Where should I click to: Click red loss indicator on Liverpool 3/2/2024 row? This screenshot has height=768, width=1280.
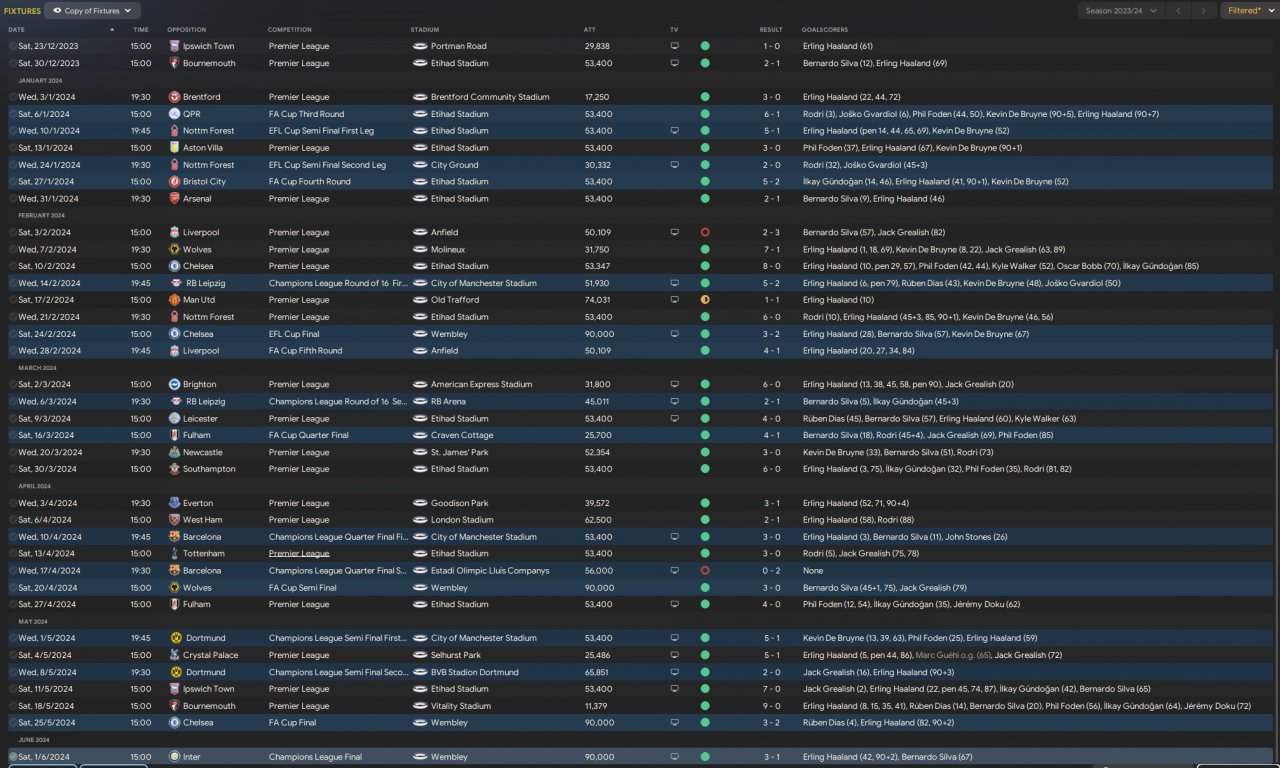tap(705, 232)
